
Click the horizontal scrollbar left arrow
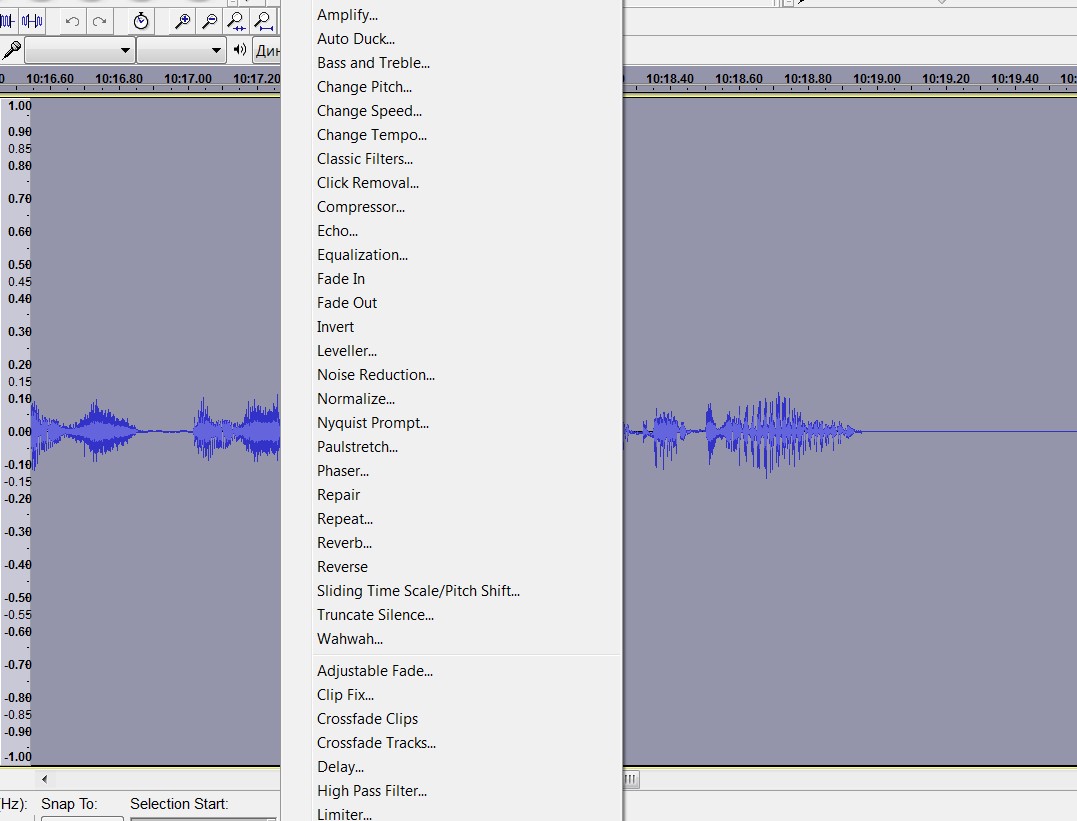(44, 779)
